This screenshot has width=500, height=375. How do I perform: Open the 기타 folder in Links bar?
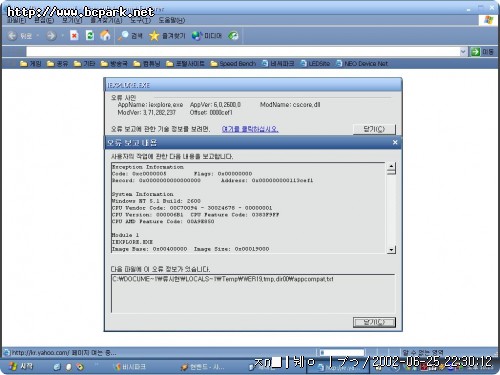point(84,63)
